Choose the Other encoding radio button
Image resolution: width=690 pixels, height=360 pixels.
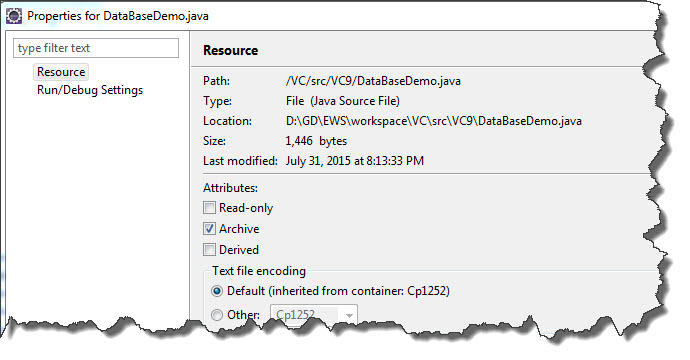tap(217, 315)
